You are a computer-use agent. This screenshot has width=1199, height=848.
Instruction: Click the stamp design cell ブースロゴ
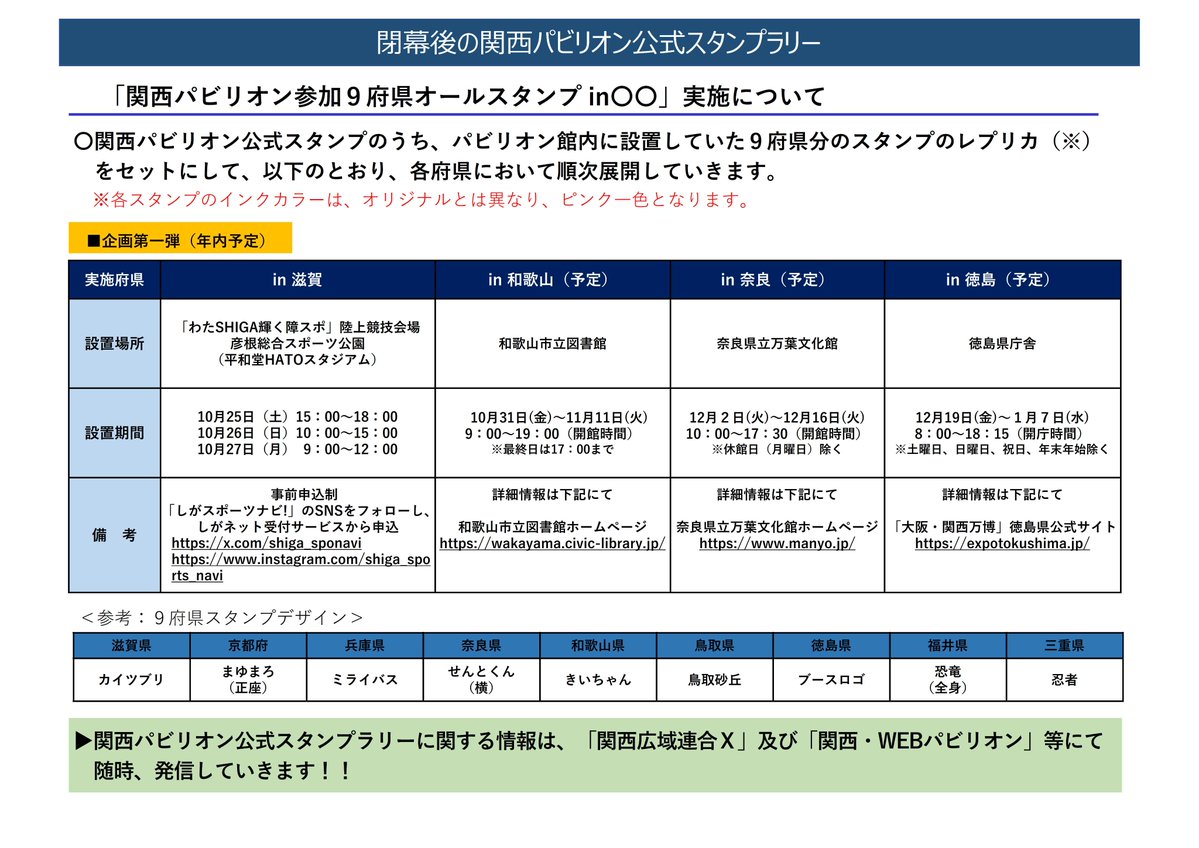tap(831, 679)
